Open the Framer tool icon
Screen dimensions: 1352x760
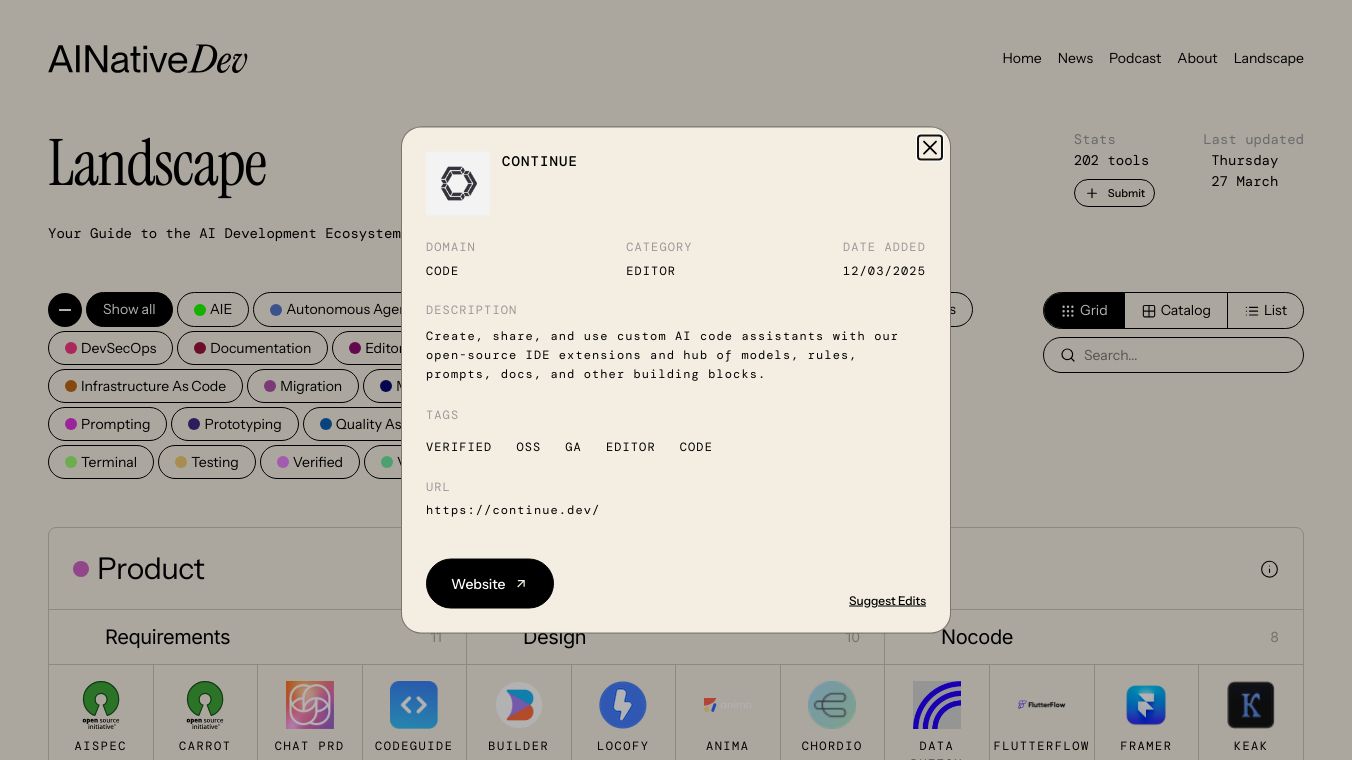pos(1146,705)
